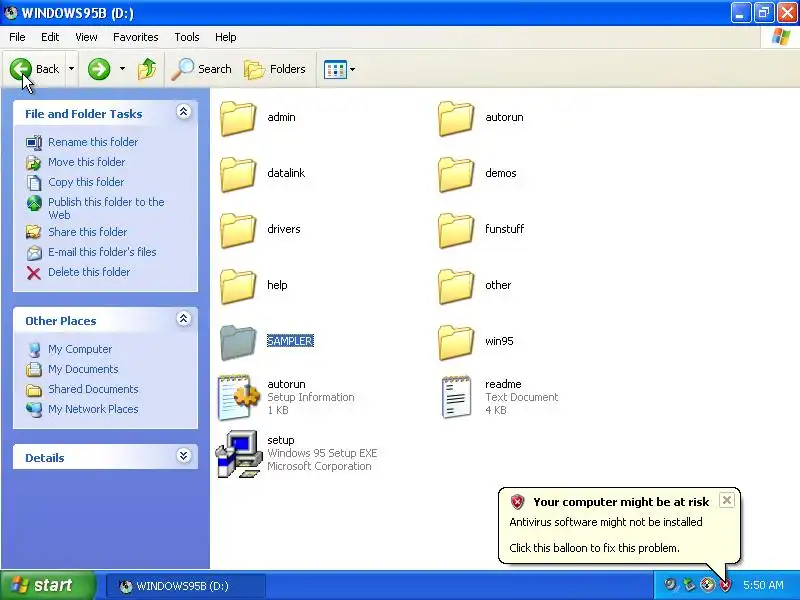Click Publish this folder to the Web
Image resolution: width=800 pixels, height=600 pixels.
tap(106, 208)
